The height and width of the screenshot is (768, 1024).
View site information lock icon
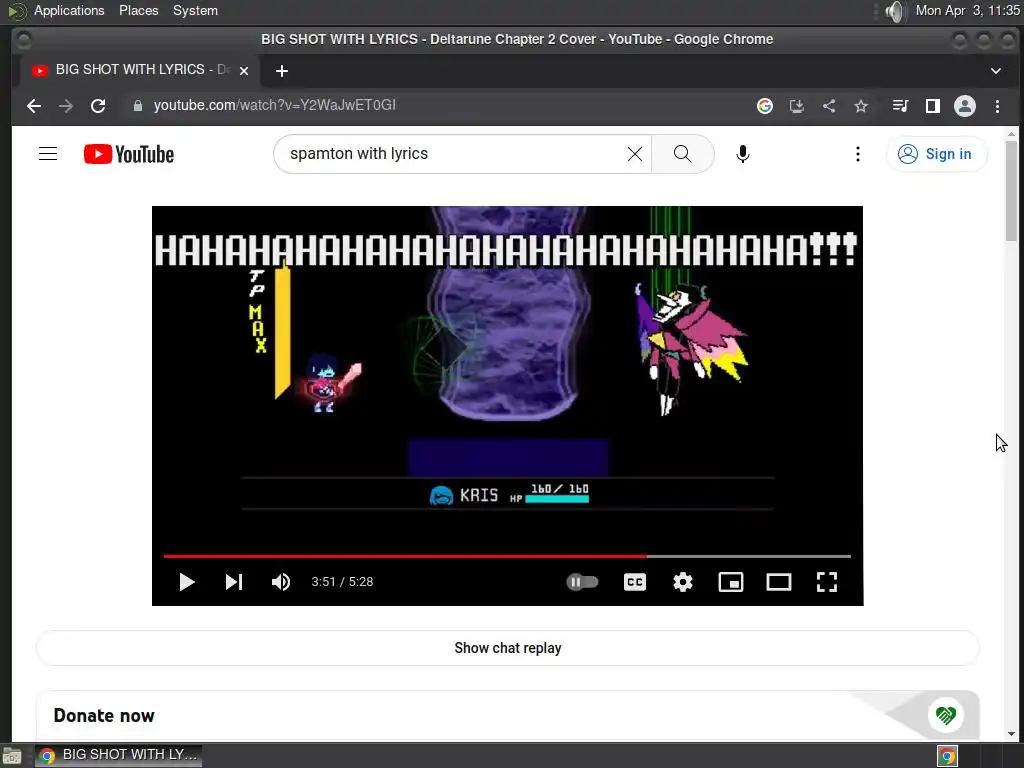[x=137, y=106]
